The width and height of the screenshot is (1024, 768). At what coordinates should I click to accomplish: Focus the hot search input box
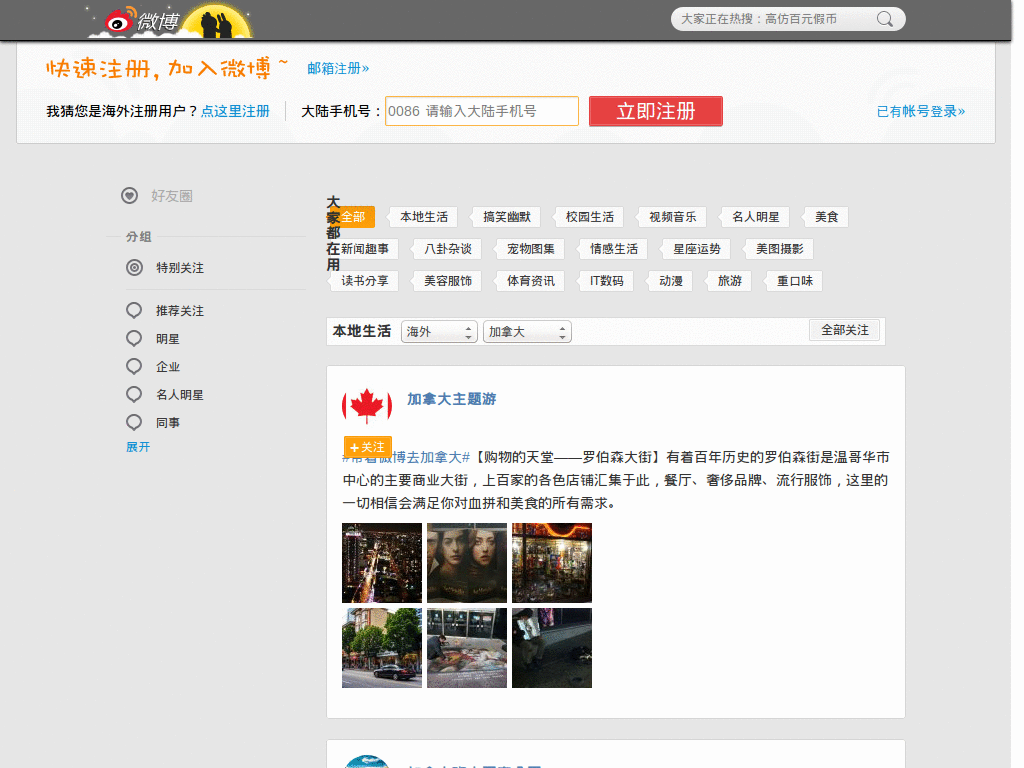click(x=774, y=19)
